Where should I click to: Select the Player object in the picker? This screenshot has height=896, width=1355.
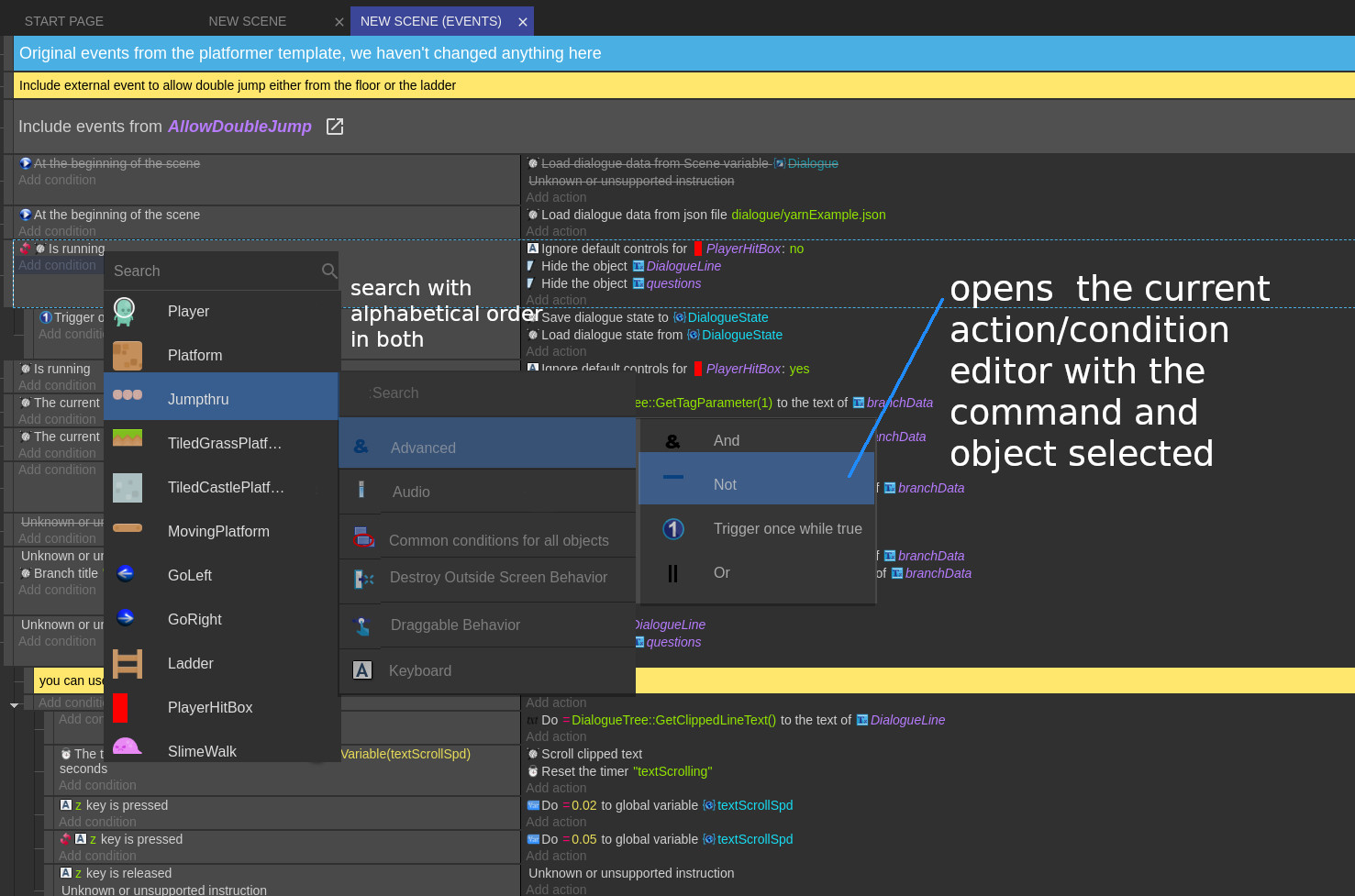(188, 311)
